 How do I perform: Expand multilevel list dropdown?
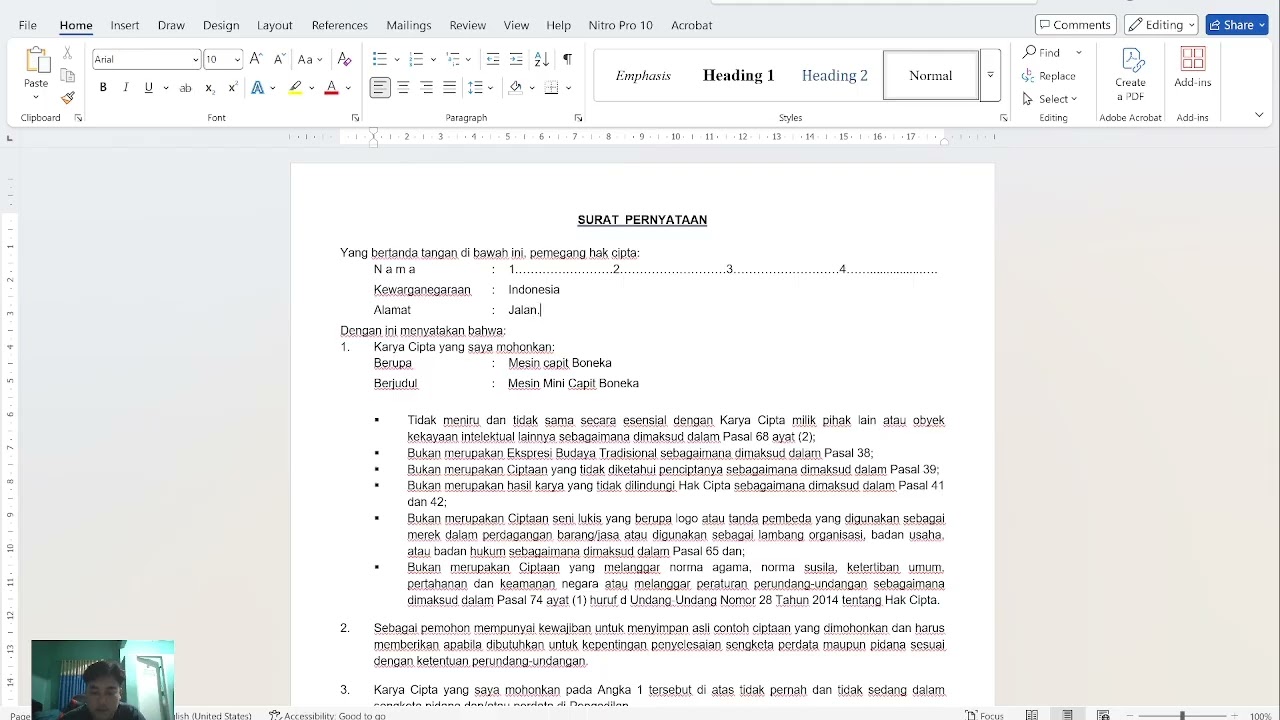pos(469,60)
